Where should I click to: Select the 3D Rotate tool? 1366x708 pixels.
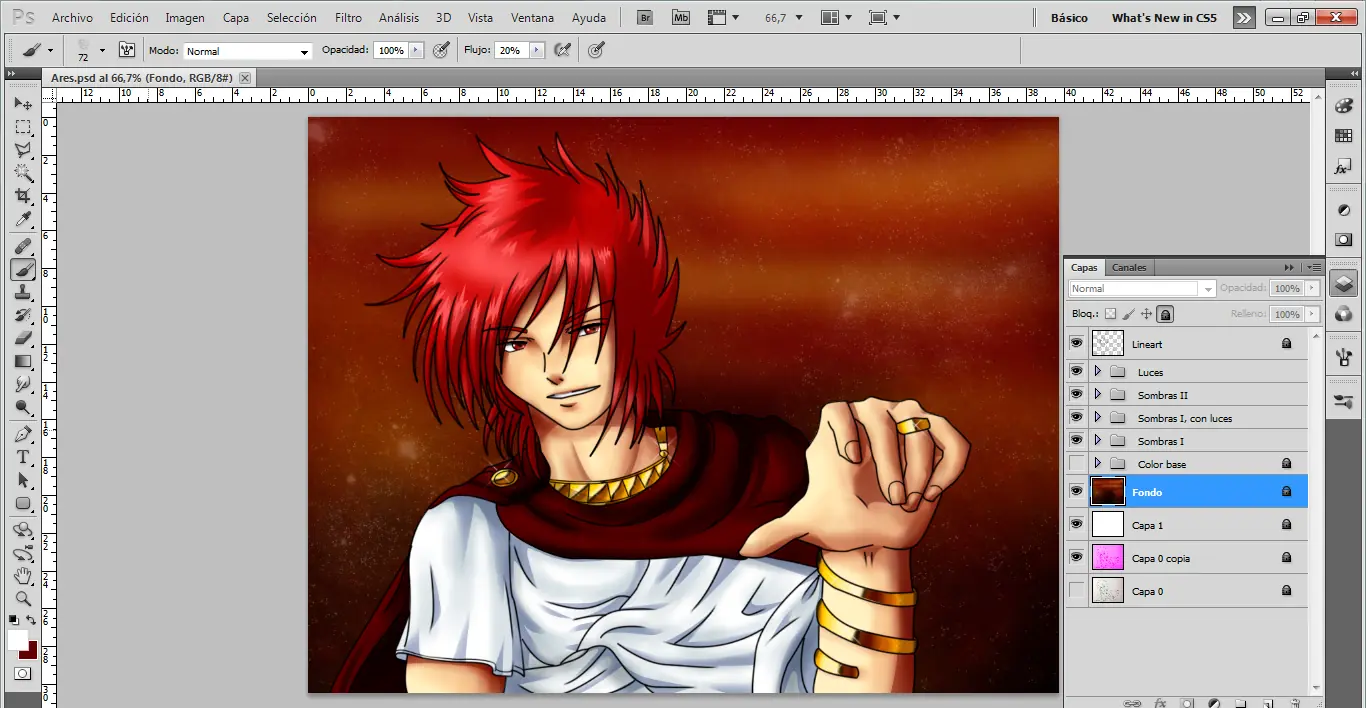[x=23, y=530]
